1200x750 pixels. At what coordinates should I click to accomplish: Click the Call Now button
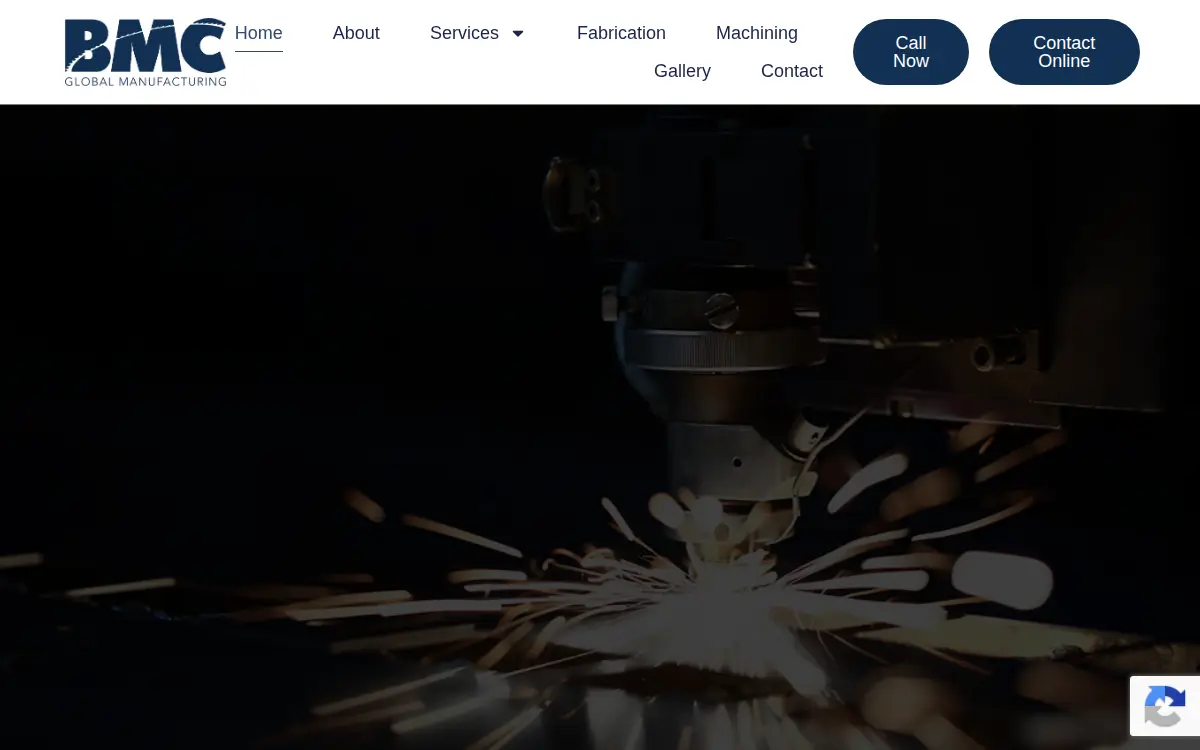click(x=911, y=52)
